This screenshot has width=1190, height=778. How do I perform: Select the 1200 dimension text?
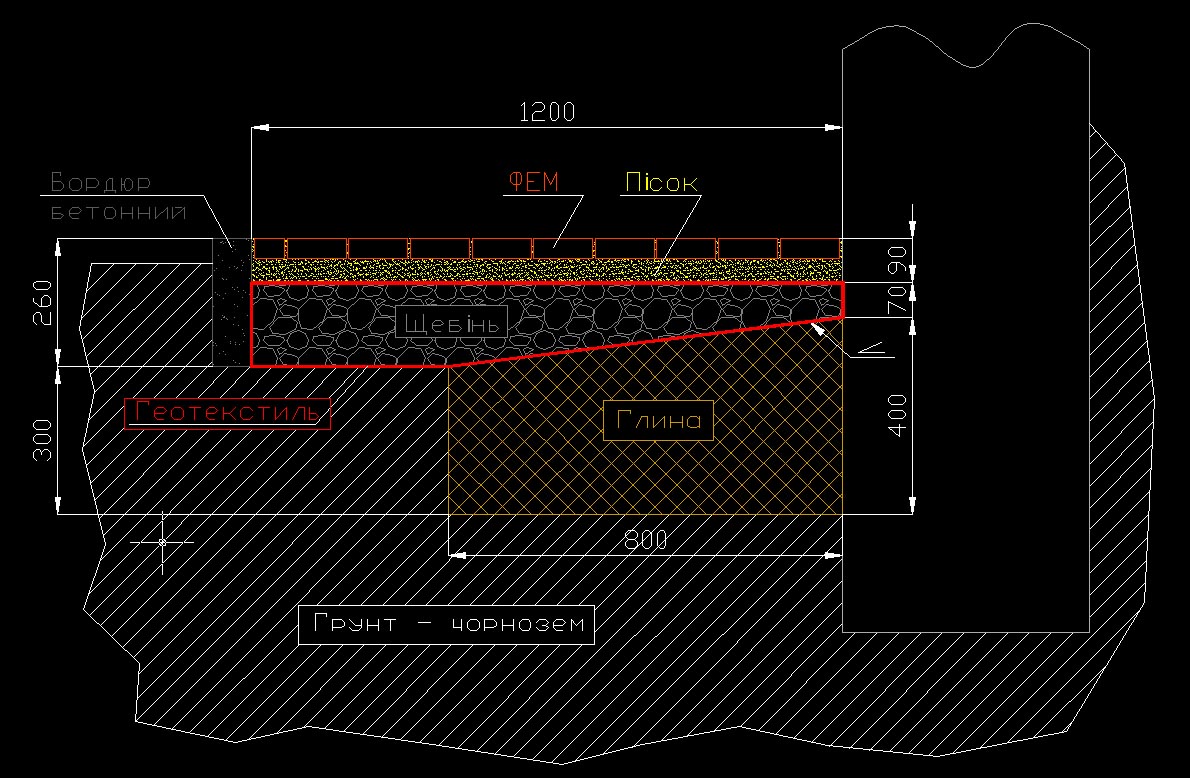[x=547, y=112]
